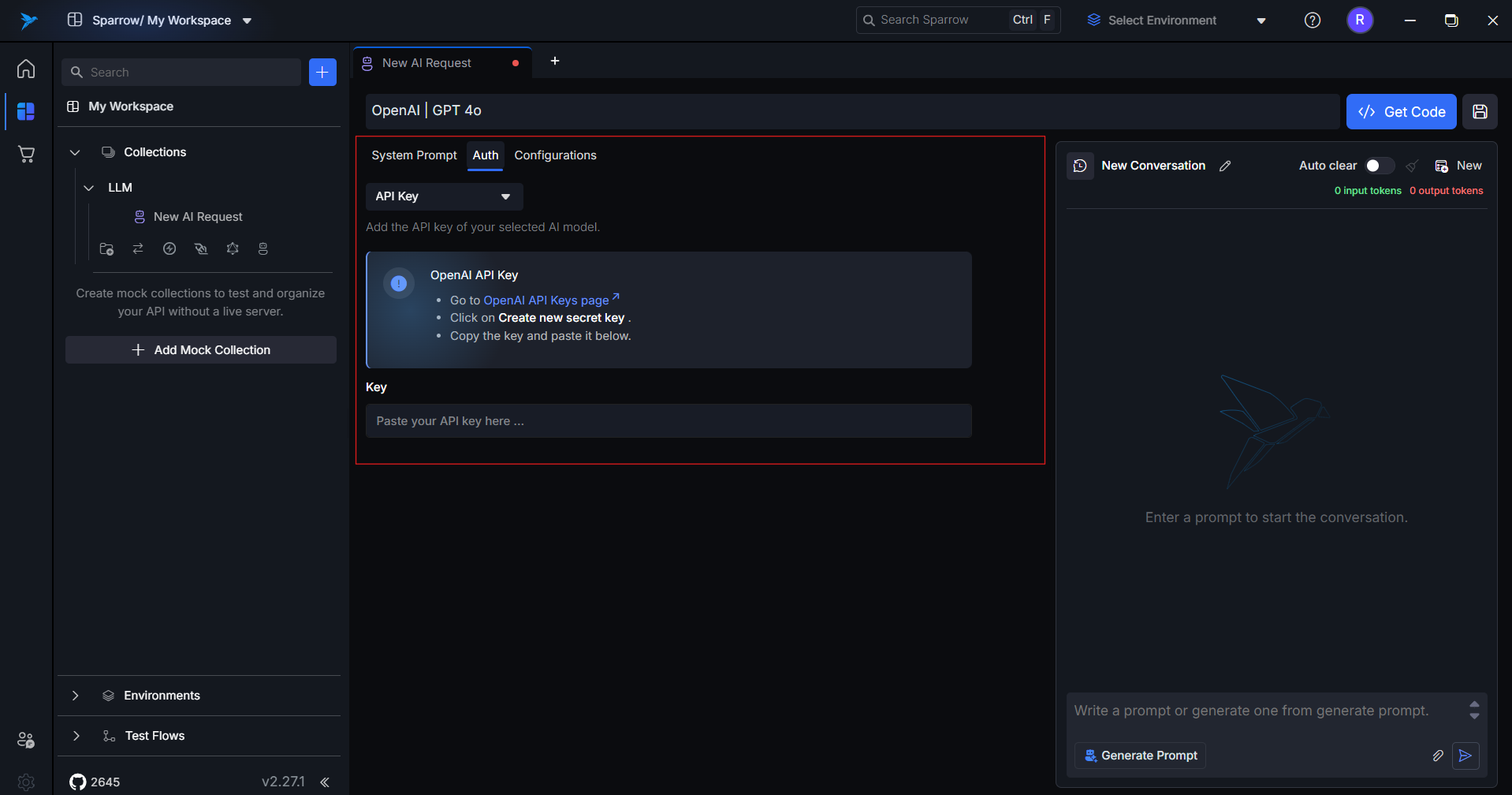
Task: Click the sidebar Search field
Action: [x=181, y=72]
